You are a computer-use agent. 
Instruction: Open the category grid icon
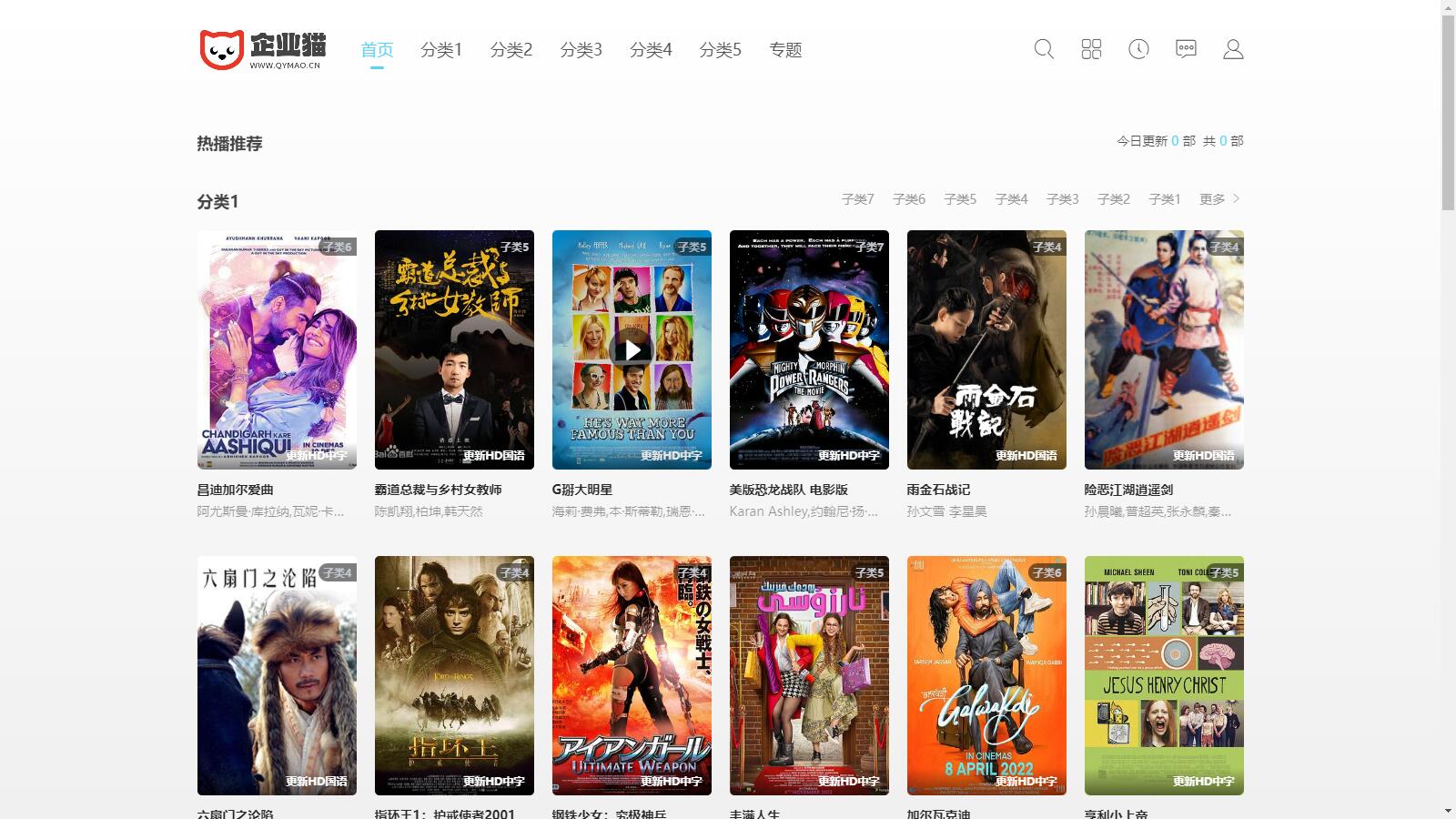pos(1091,49)
